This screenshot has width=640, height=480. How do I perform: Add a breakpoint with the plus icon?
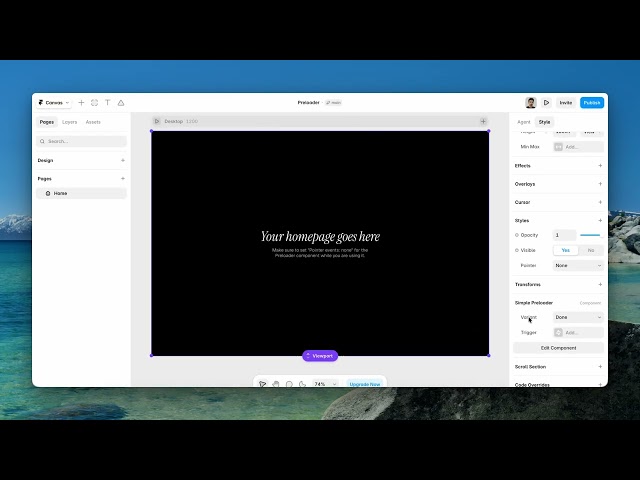[x=483, y=121]
